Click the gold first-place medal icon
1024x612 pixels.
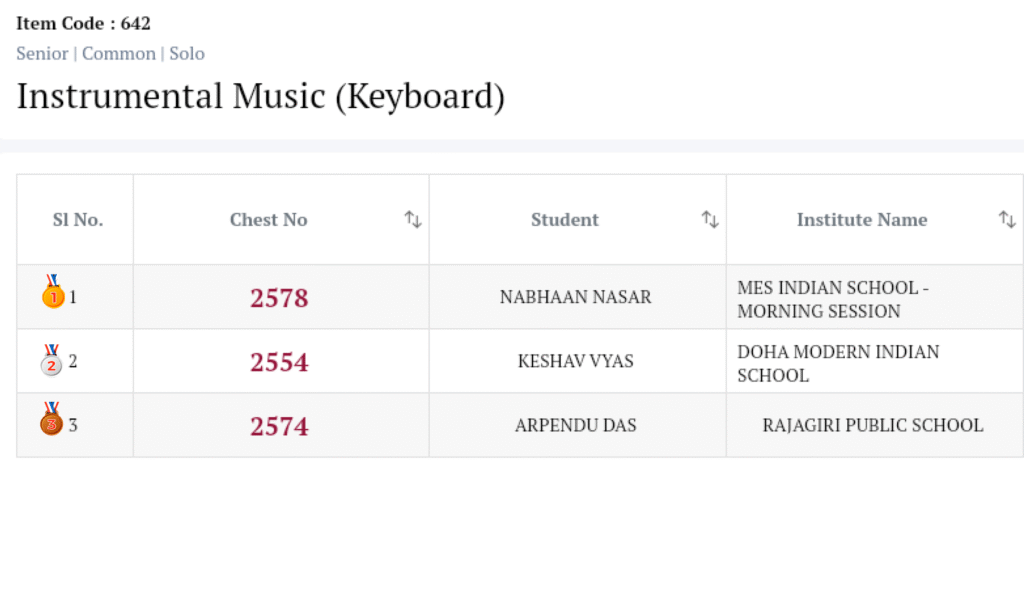coord(52,294)
